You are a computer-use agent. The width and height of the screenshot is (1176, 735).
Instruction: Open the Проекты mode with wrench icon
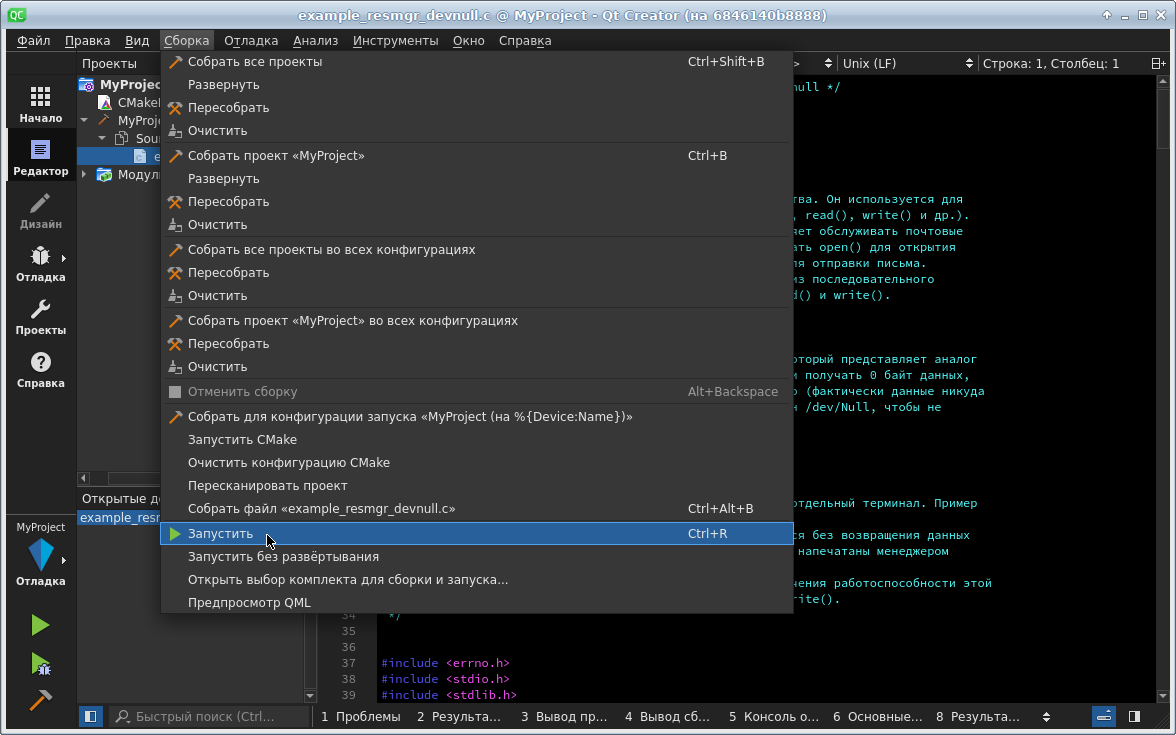pyautogui.click(x=40, y=316)
